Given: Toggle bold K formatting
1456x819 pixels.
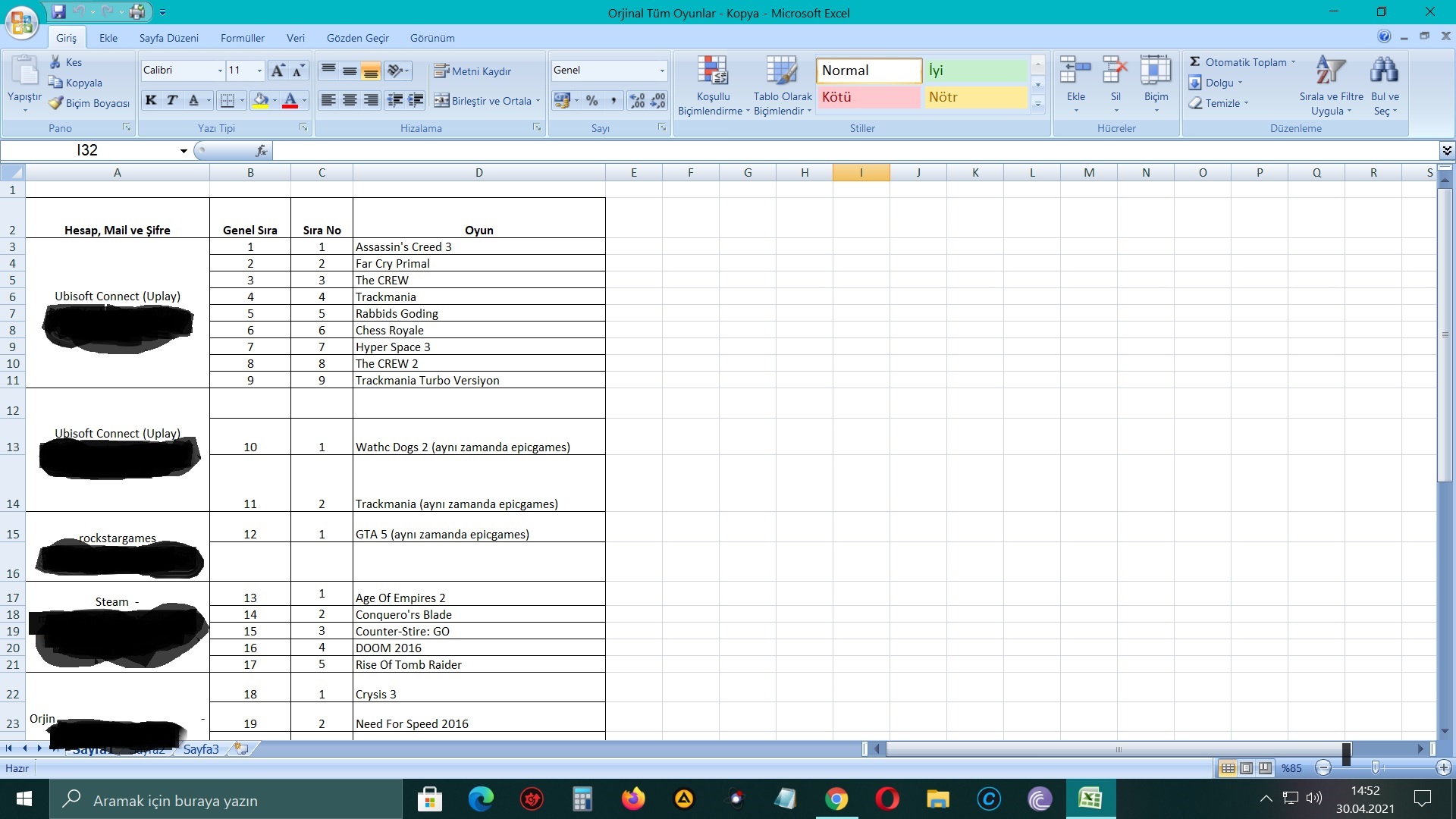Looking at the screenshot, I should 151,100.
